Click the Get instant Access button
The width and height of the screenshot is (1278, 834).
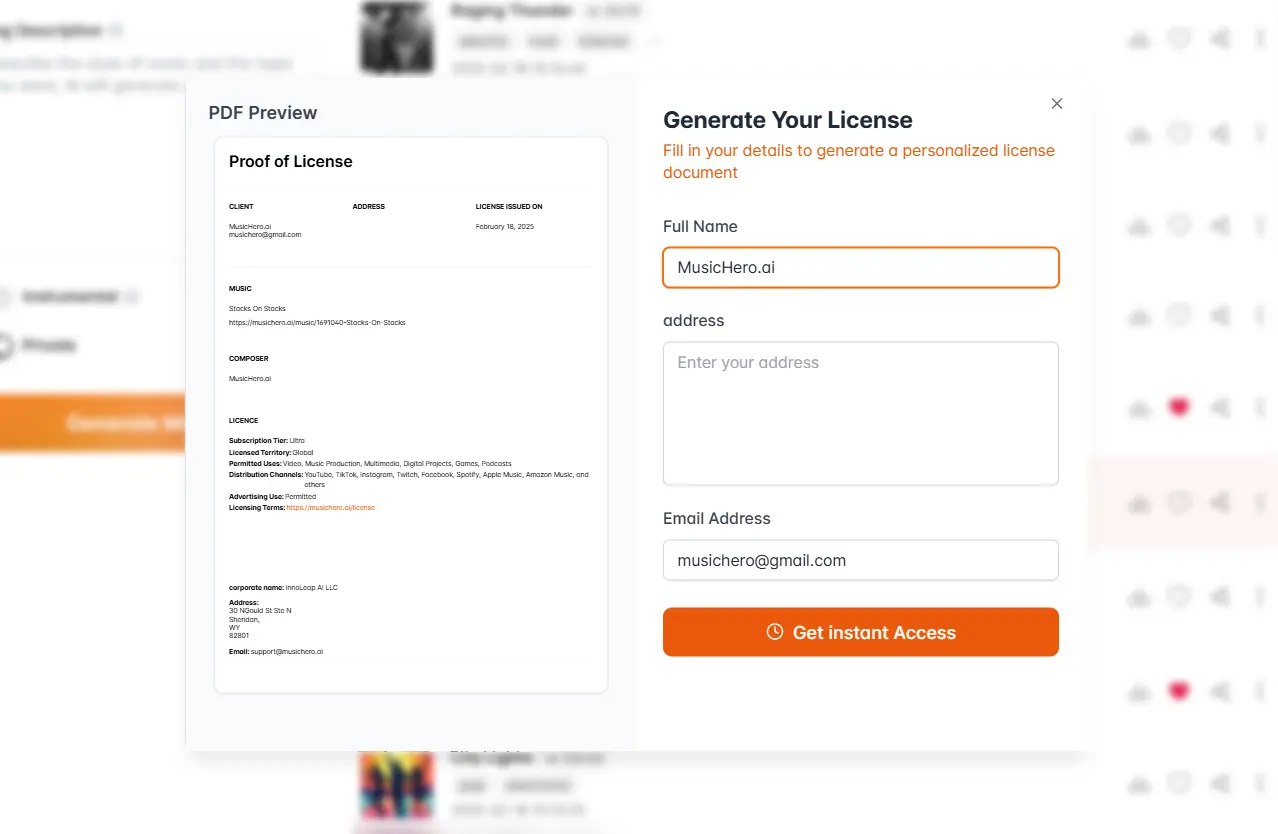click(x=860, y=632)
